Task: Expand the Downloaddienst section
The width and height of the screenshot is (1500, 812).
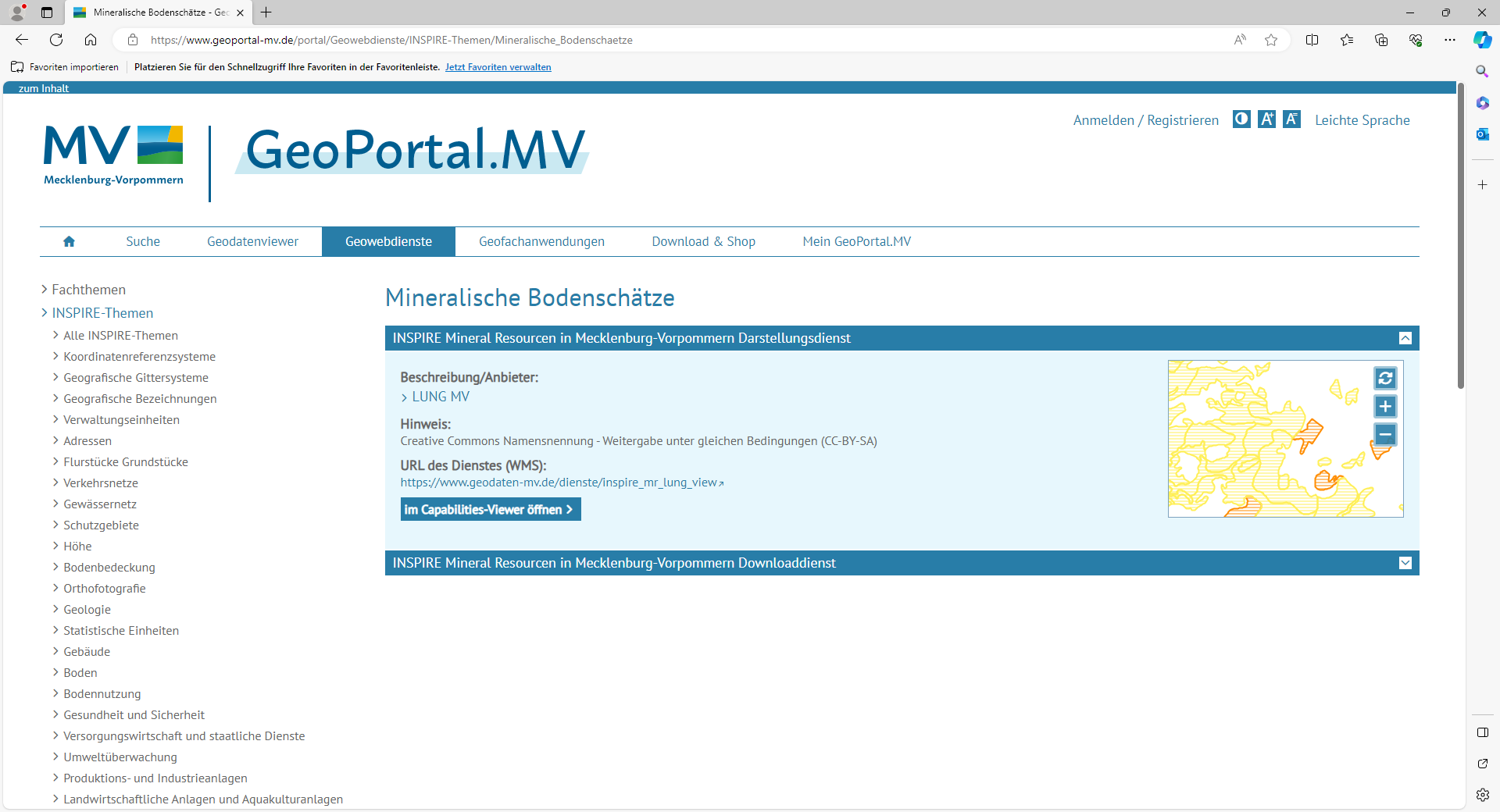Action: click(x=1405, y=563)
